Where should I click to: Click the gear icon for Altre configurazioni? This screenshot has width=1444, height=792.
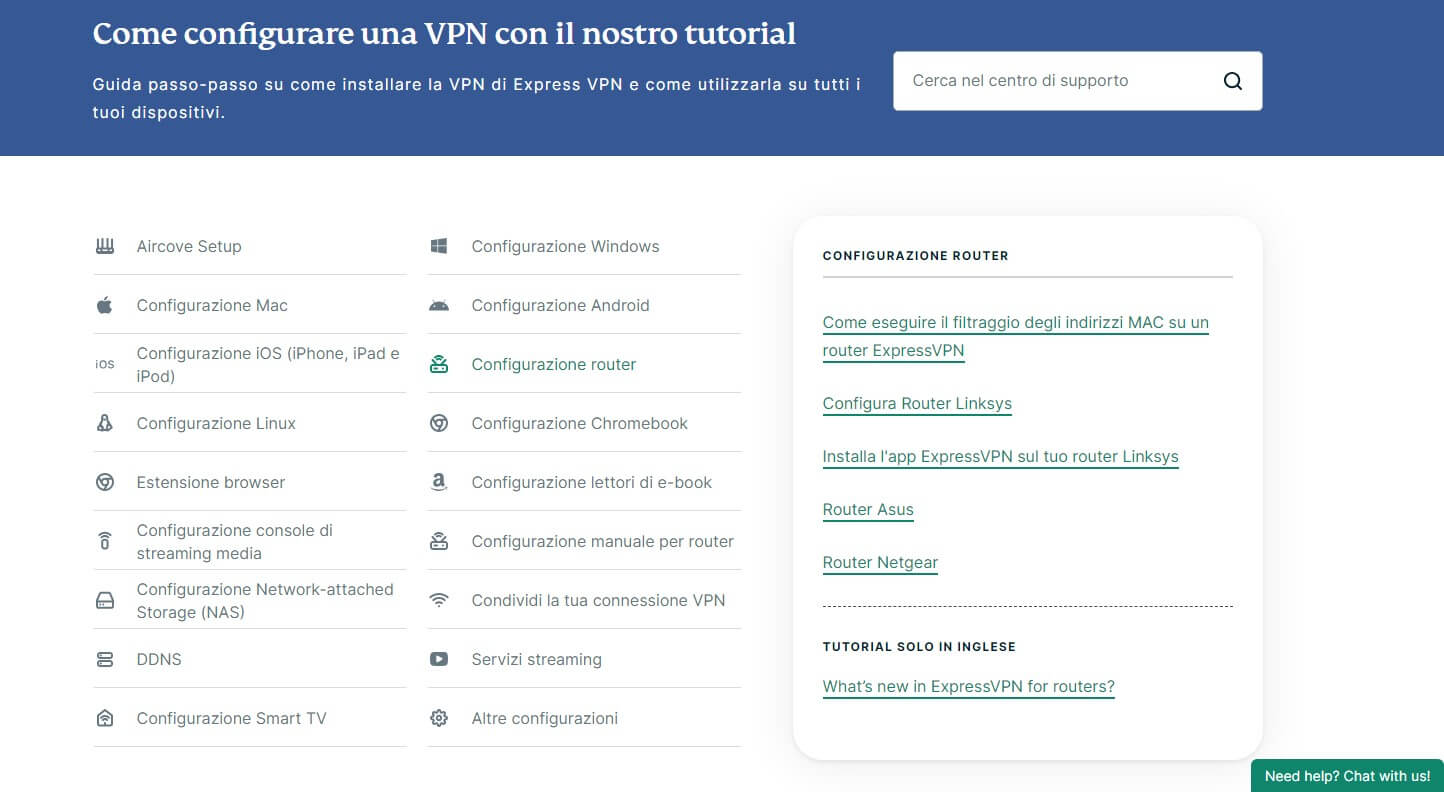click(x=439, y=718)
